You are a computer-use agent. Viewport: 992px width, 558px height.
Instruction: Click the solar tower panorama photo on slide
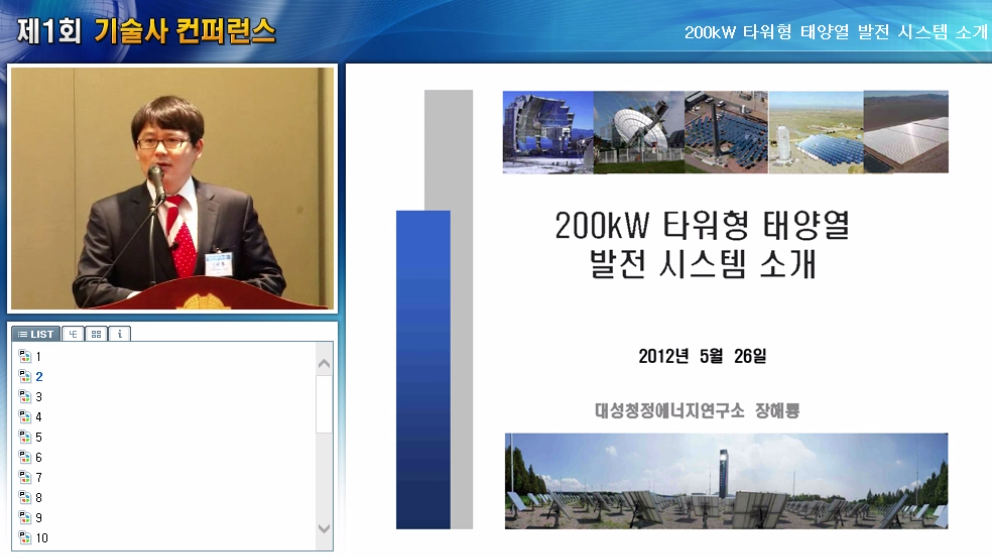(726, 481)
